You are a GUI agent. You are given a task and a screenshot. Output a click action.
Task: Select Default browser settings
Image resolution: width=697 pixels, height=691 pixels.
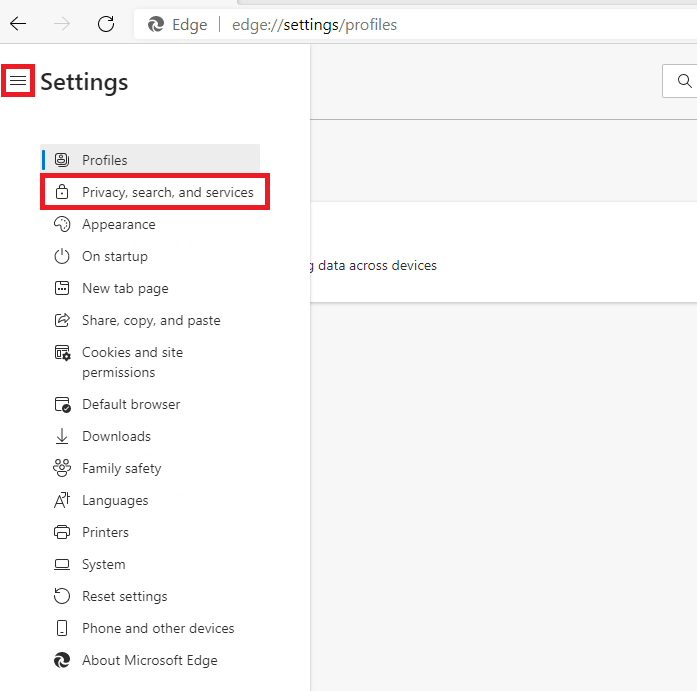(x=131, y=404)
